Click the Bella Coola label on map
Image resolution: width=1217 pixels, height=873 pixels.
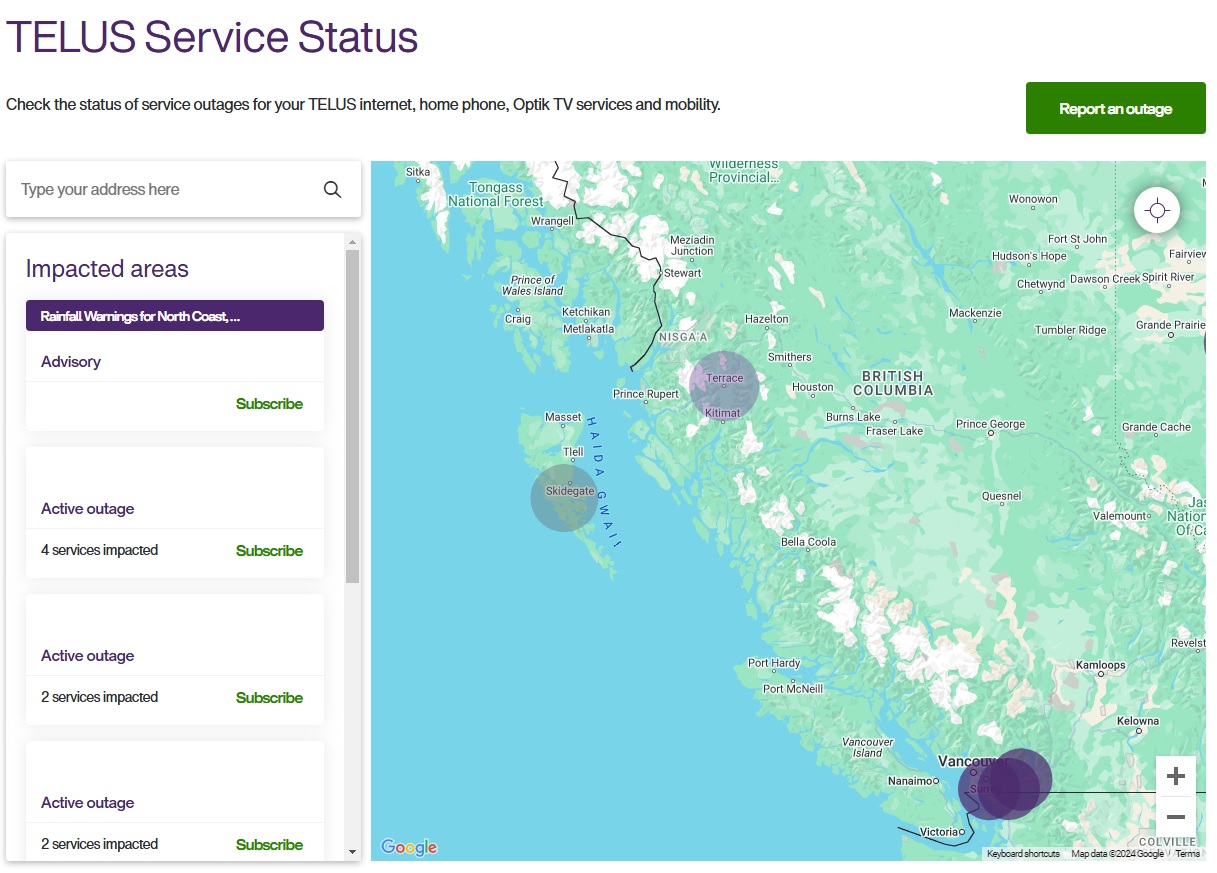808,542
